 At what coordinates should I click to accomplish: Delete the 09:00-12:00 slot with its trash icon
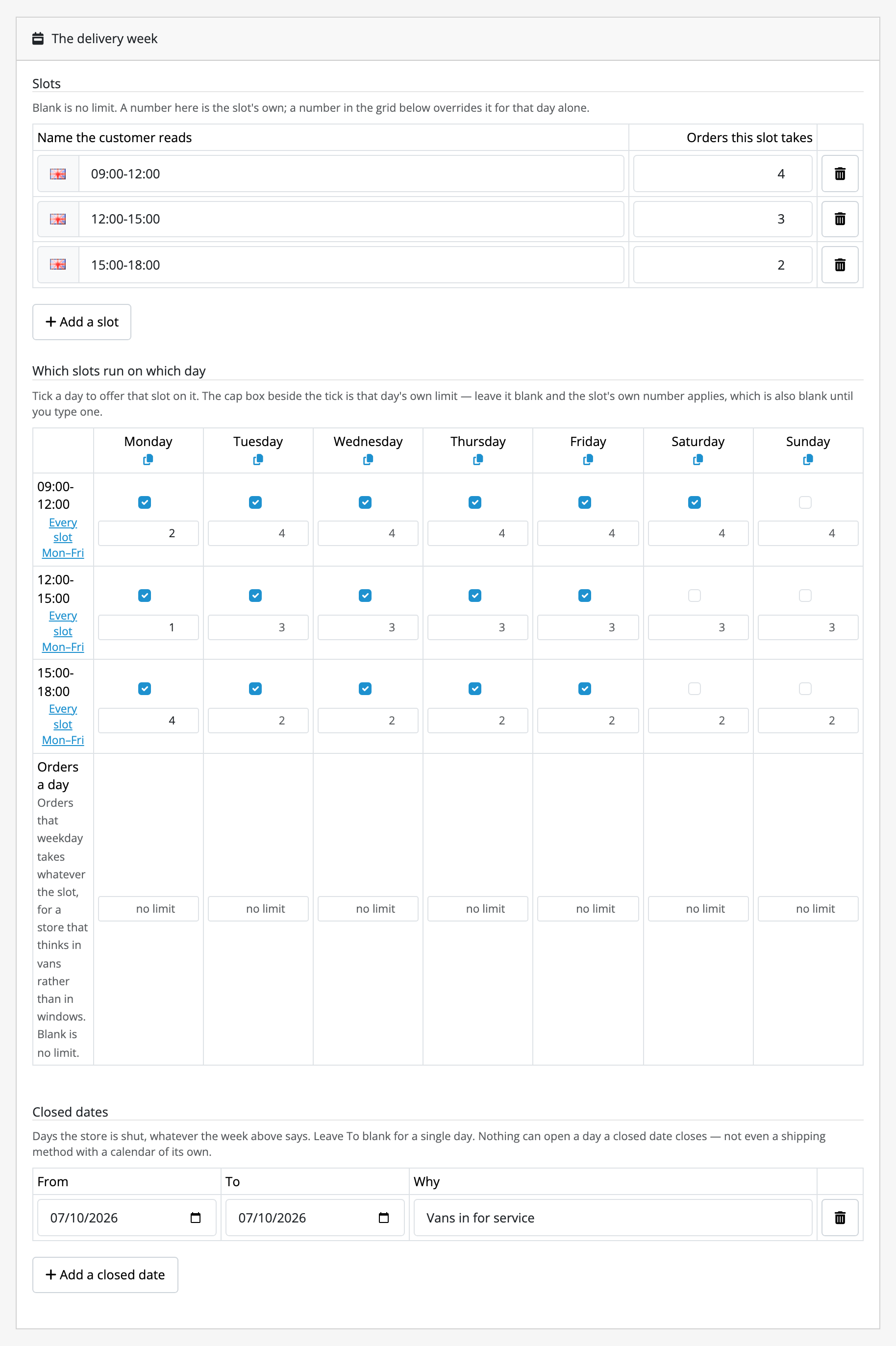(x=840, y=174)
